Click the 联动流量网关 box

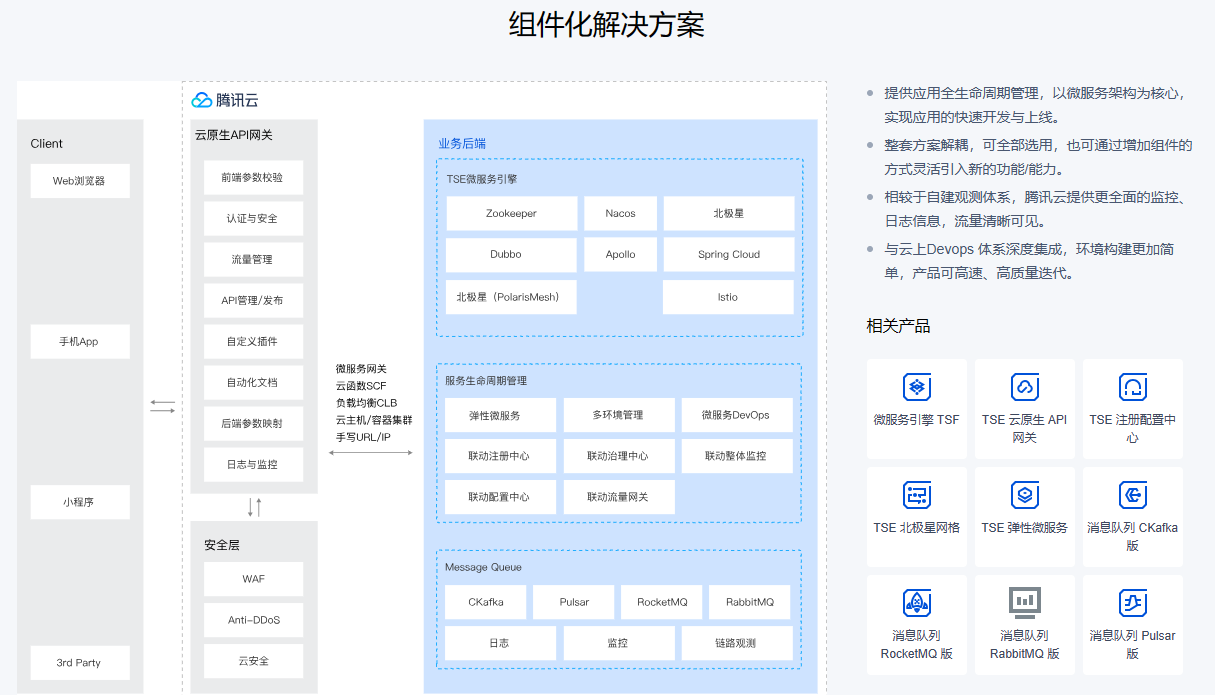point(618,497)
